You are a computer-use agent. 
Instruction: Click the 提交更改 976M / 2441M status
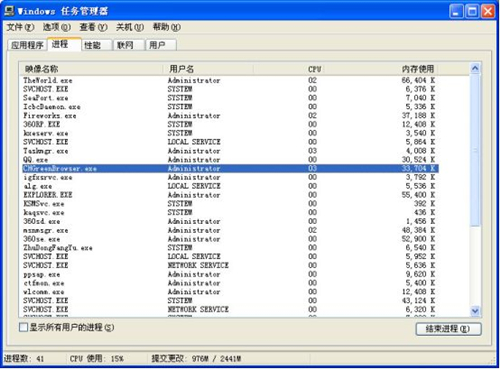pos(196,359)
